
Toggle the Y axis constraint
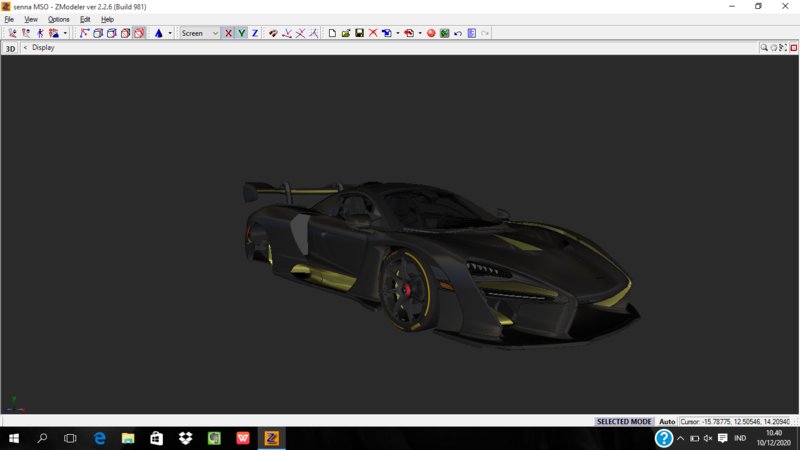(x=241, y=33)
